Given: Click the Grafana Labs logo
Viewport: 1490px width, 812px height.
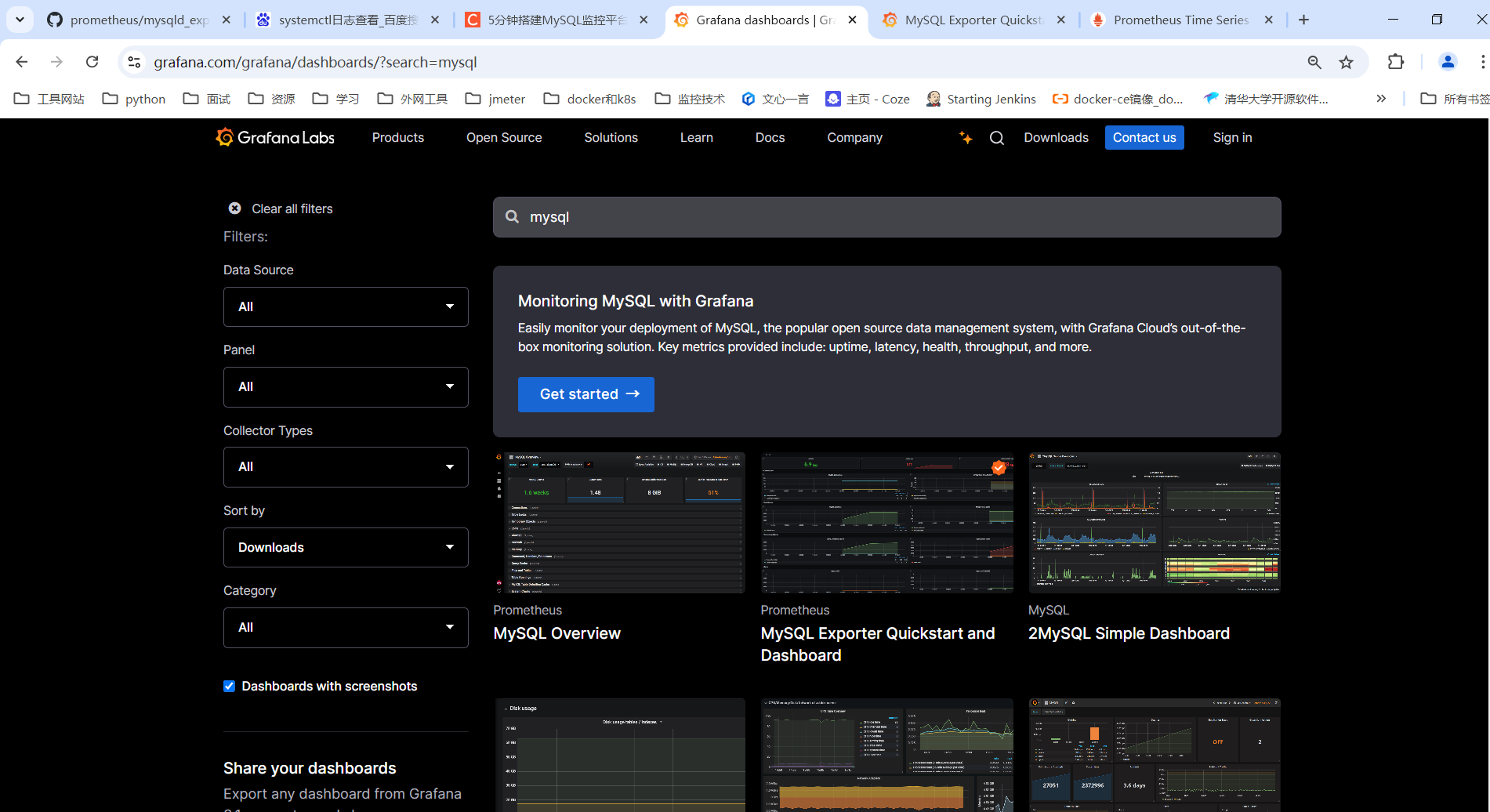Looking at the screenshot, I should [275, 137].
